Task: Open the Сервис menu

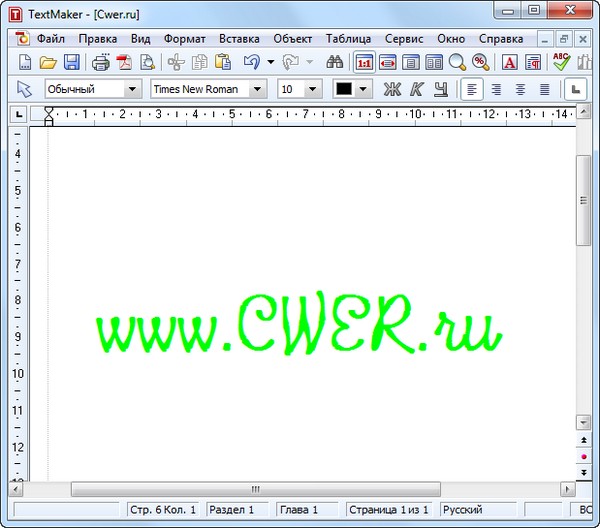Action: (x=404, y=39)
